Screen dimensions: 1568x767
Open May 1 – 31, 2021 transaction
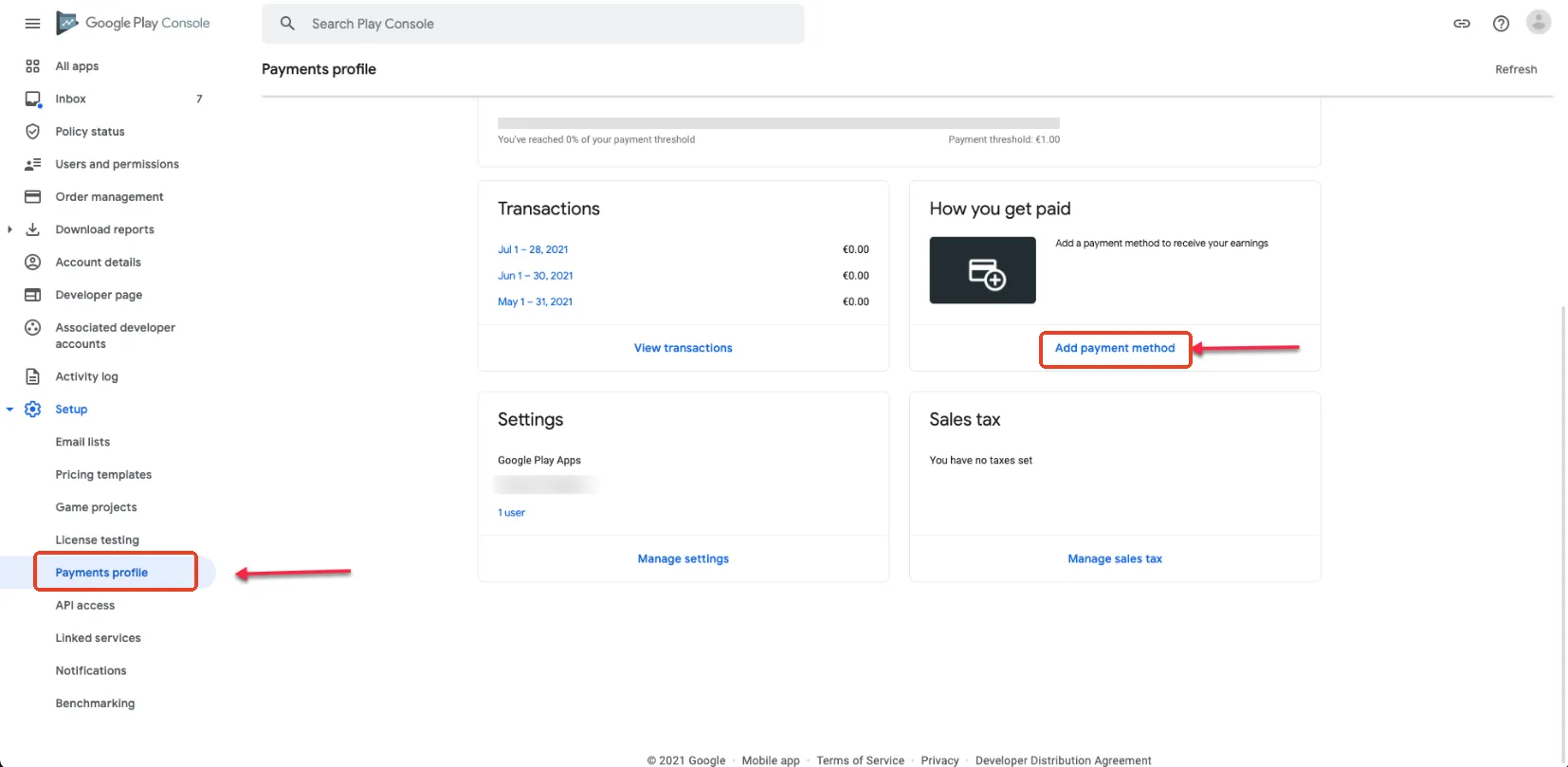tap(535, 301)
